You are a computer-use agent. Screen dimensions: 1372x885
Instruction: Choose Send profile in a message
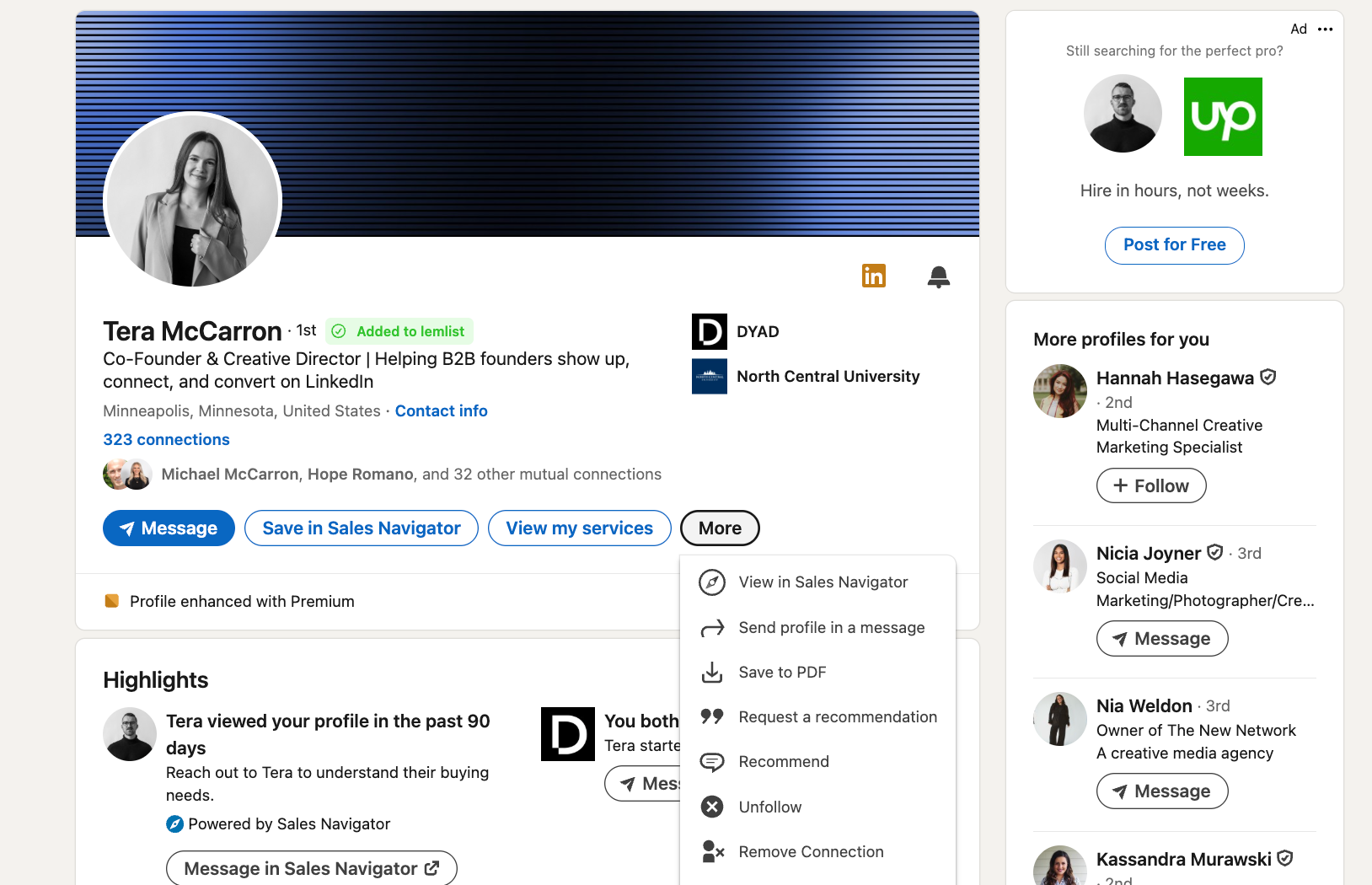click(831, 628)
